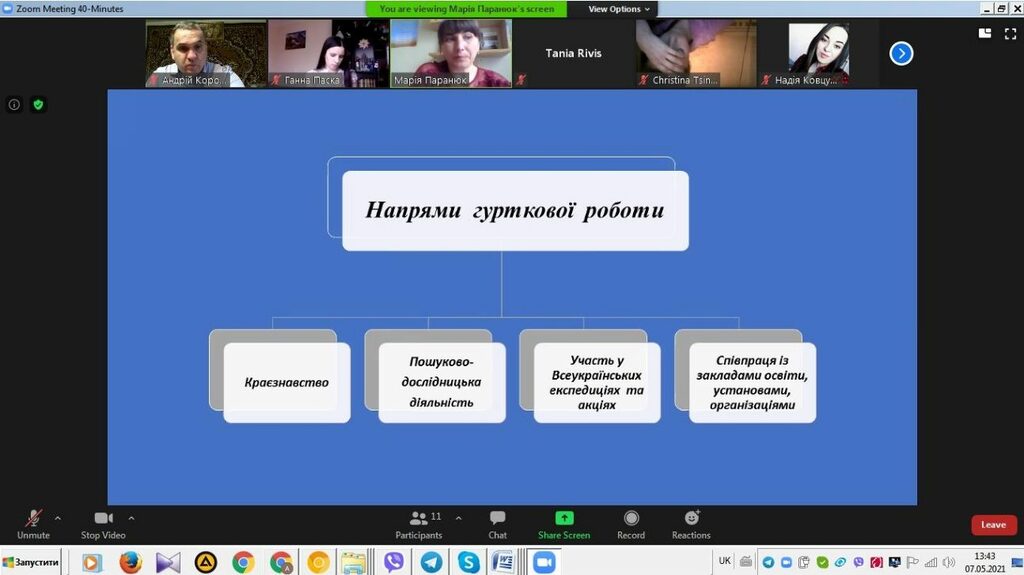Show next participants with the blue arrow

tap(901, 53)
